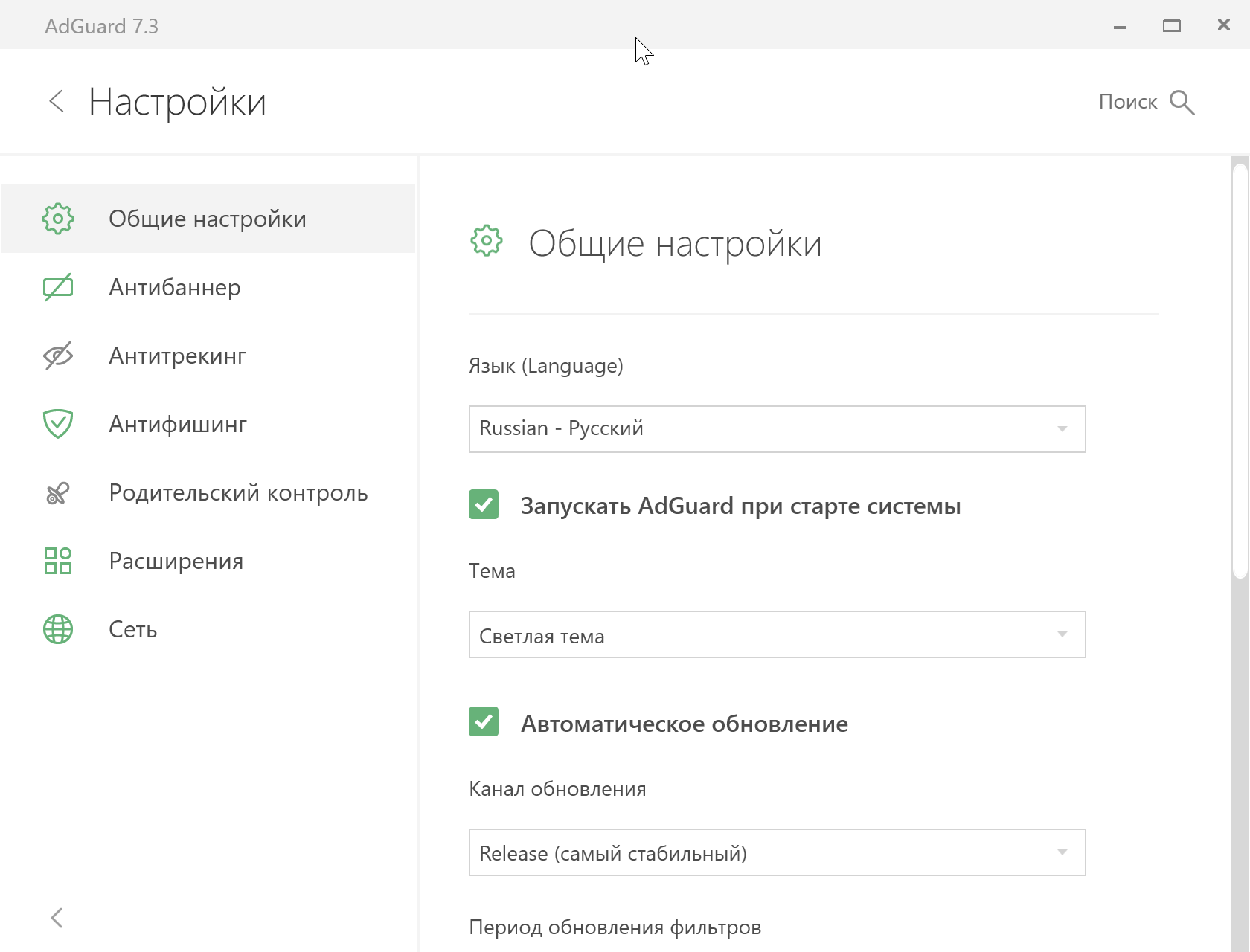Uncheck Автоматическое обновление

(484, 721)
